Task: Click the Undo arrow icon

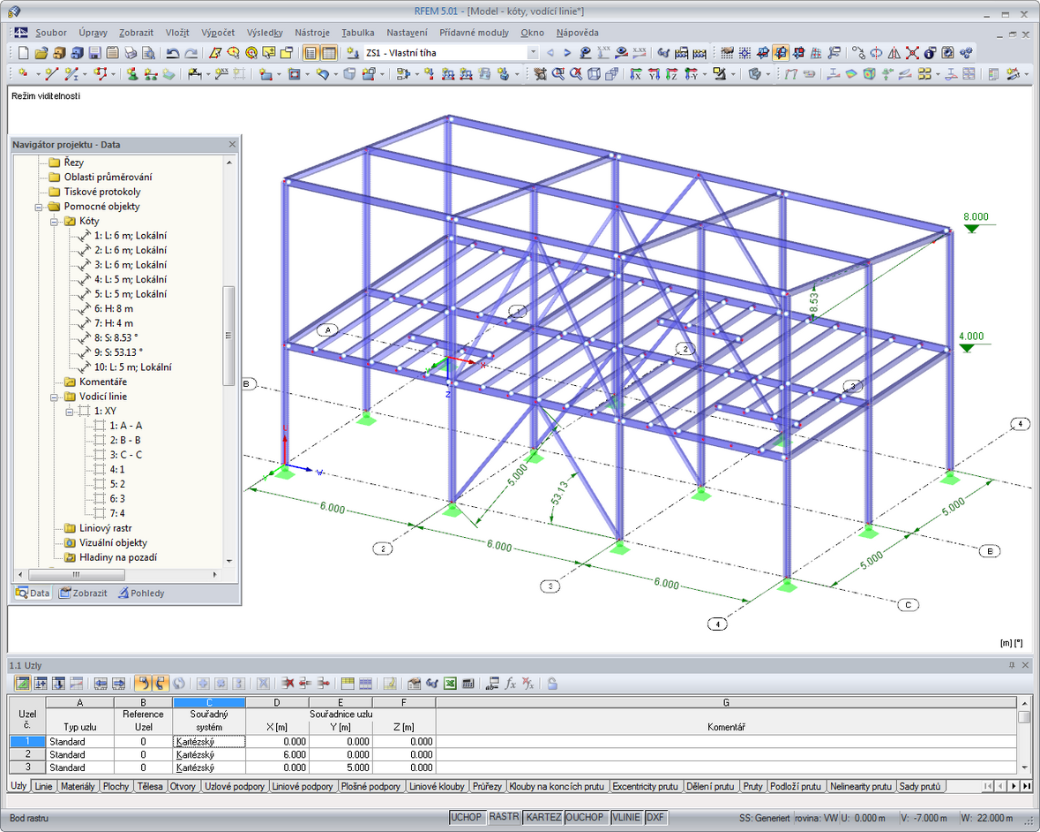Action: [173, 53]
